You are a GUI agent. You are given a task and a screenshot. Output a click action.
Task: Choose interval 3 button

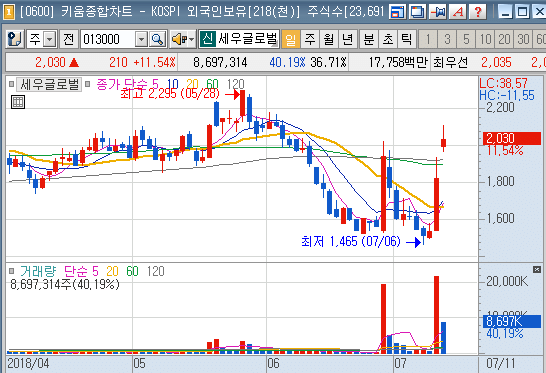tap(447, 39)
